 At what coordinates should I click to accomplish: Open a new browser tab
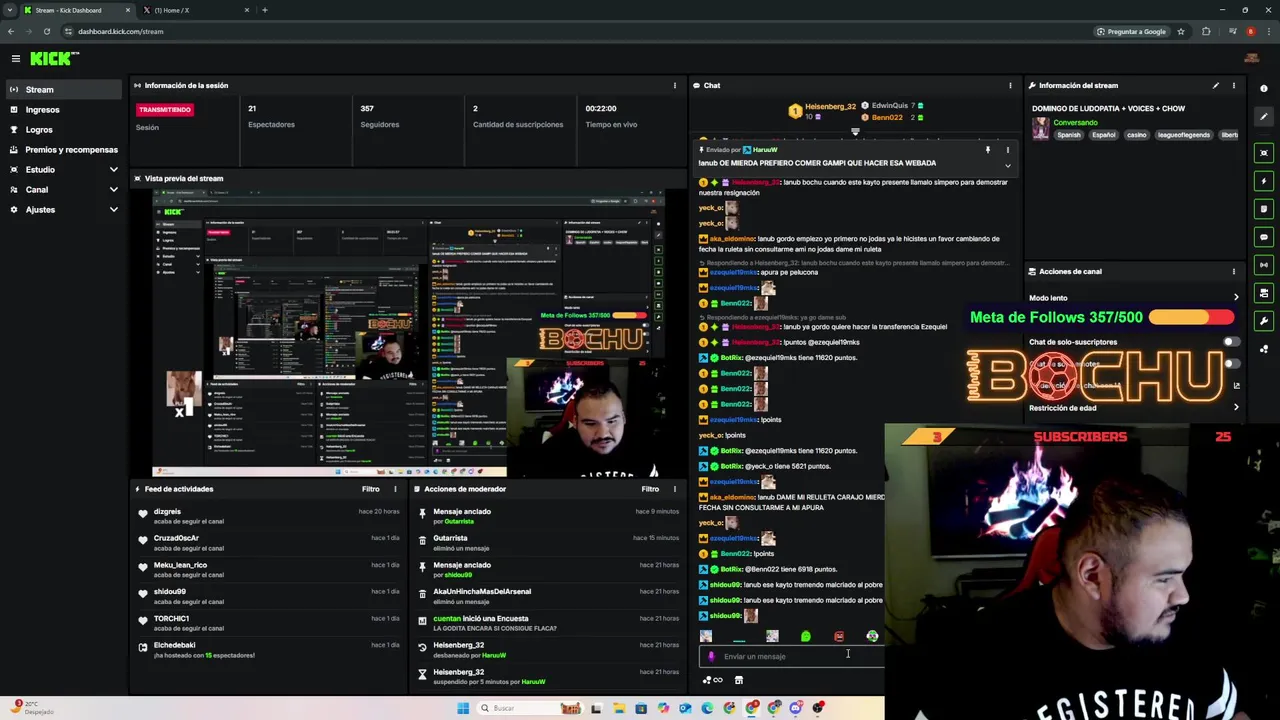[x=264, y=10]
